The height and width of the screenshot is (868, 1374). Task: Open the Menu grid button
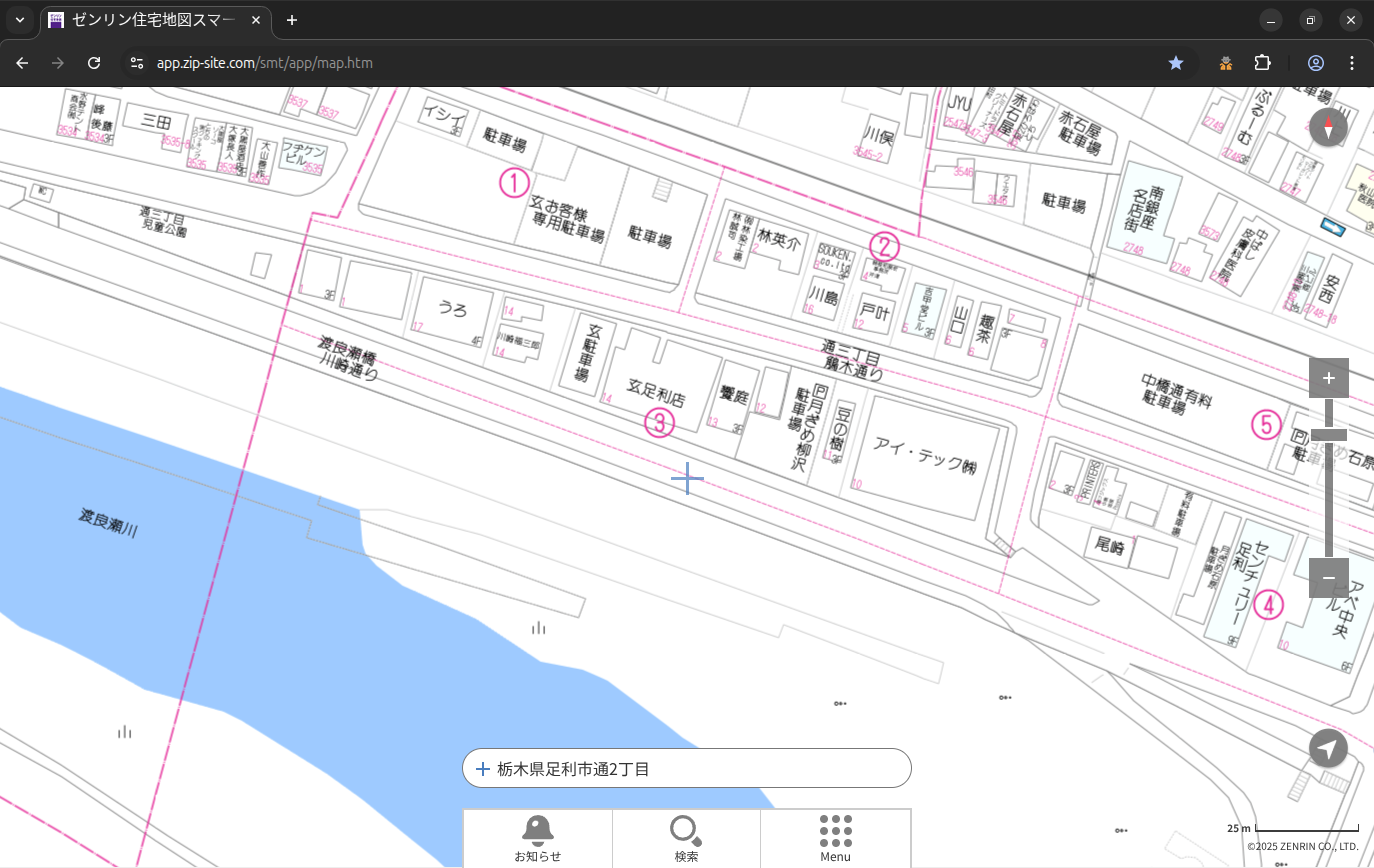(x=835, y=838)
